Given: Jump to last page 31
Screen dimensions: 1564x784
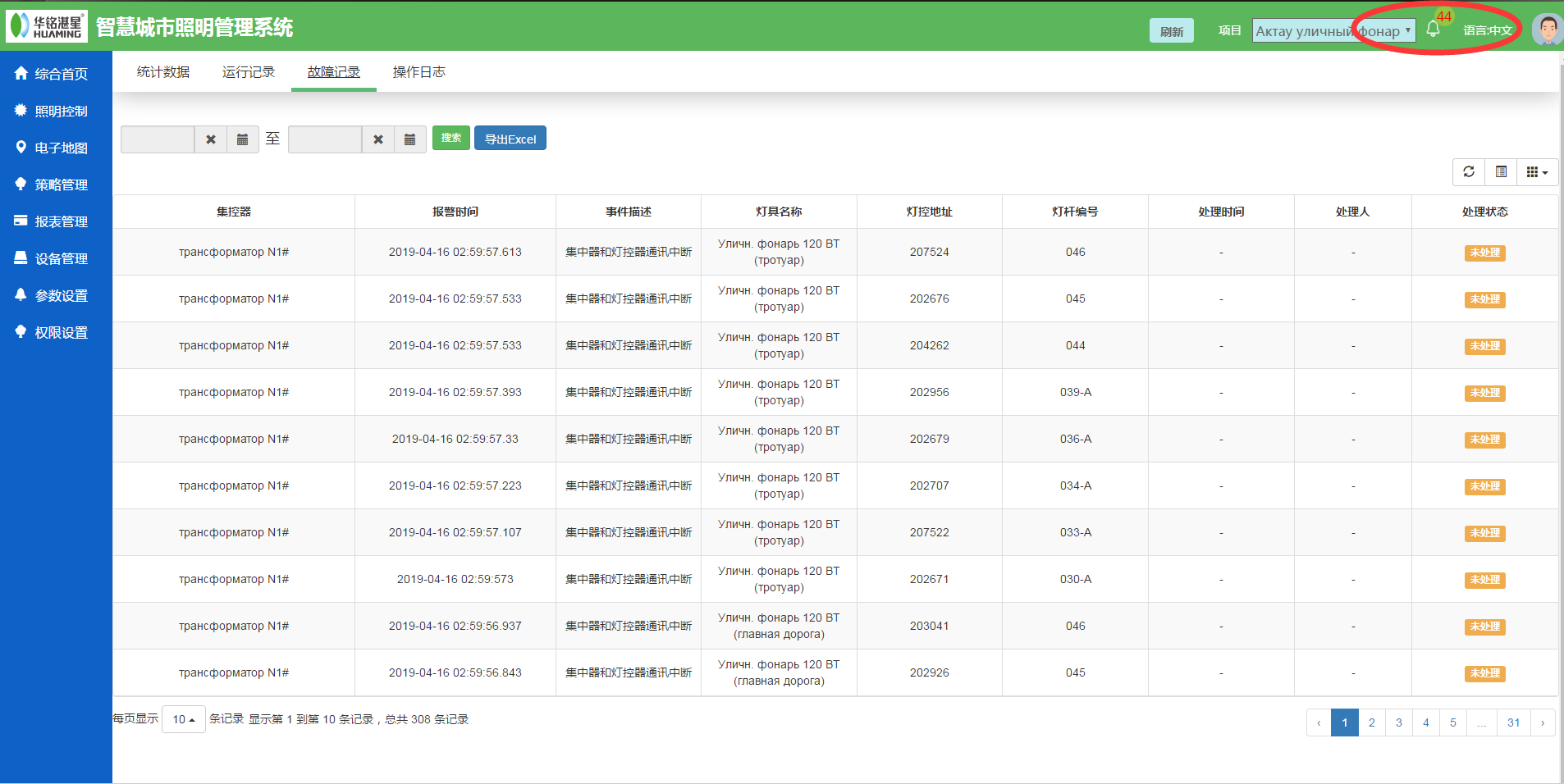Looking at the screenshot, I should pos(1514,722).
